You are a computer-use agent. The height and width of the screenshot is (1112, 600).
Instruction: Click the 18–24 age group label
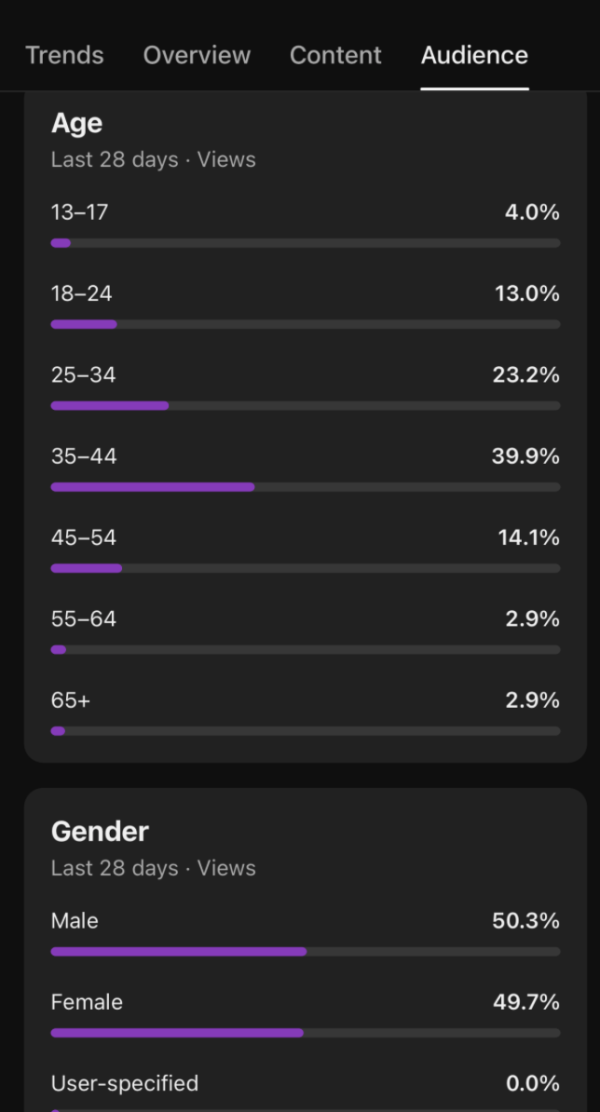point(81,294)
